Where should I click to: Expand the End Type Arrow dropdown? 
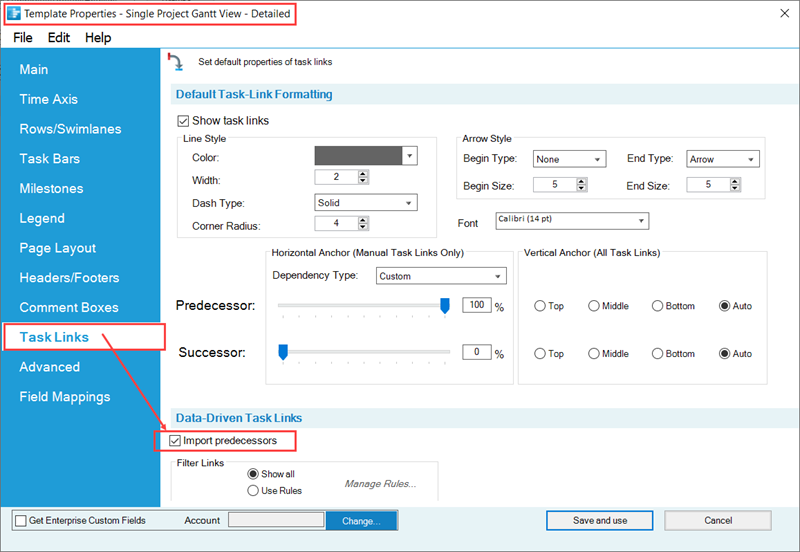click(722, 159)
